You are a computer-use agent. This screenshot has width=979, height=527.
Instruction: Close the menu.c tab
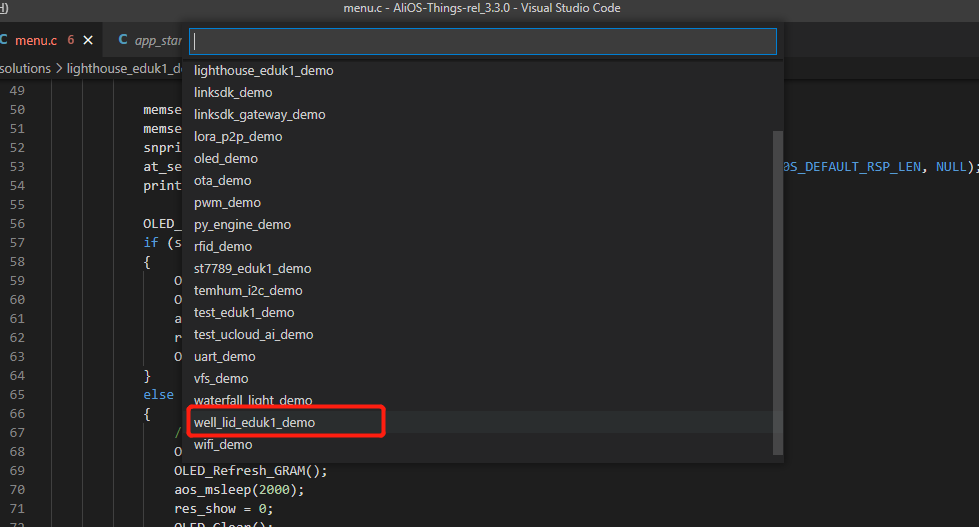(88, 40)
